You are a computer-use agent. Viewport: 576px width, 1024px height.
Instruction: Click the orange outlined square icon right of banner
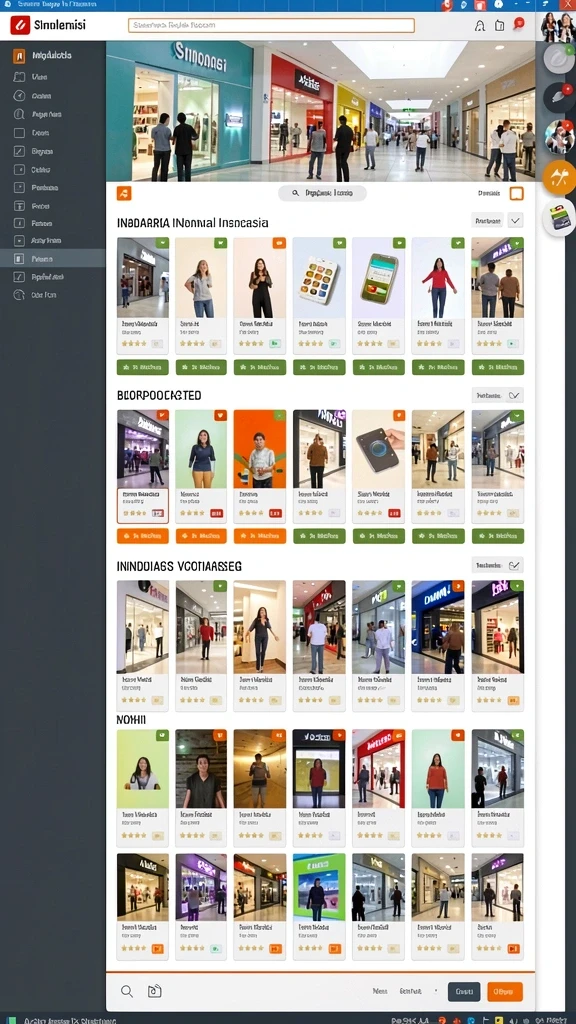(x=517, y=193)
